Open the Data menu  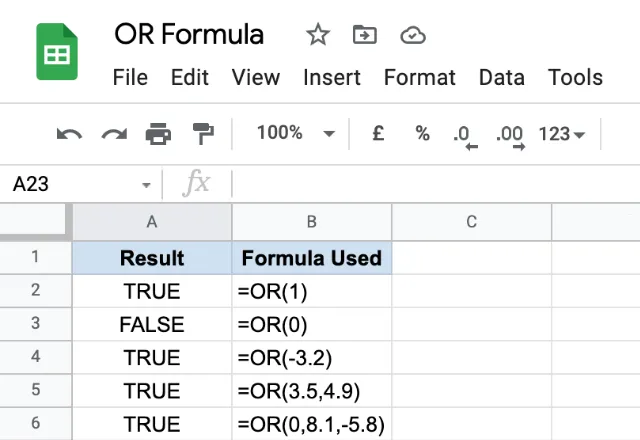click(502, 77)
